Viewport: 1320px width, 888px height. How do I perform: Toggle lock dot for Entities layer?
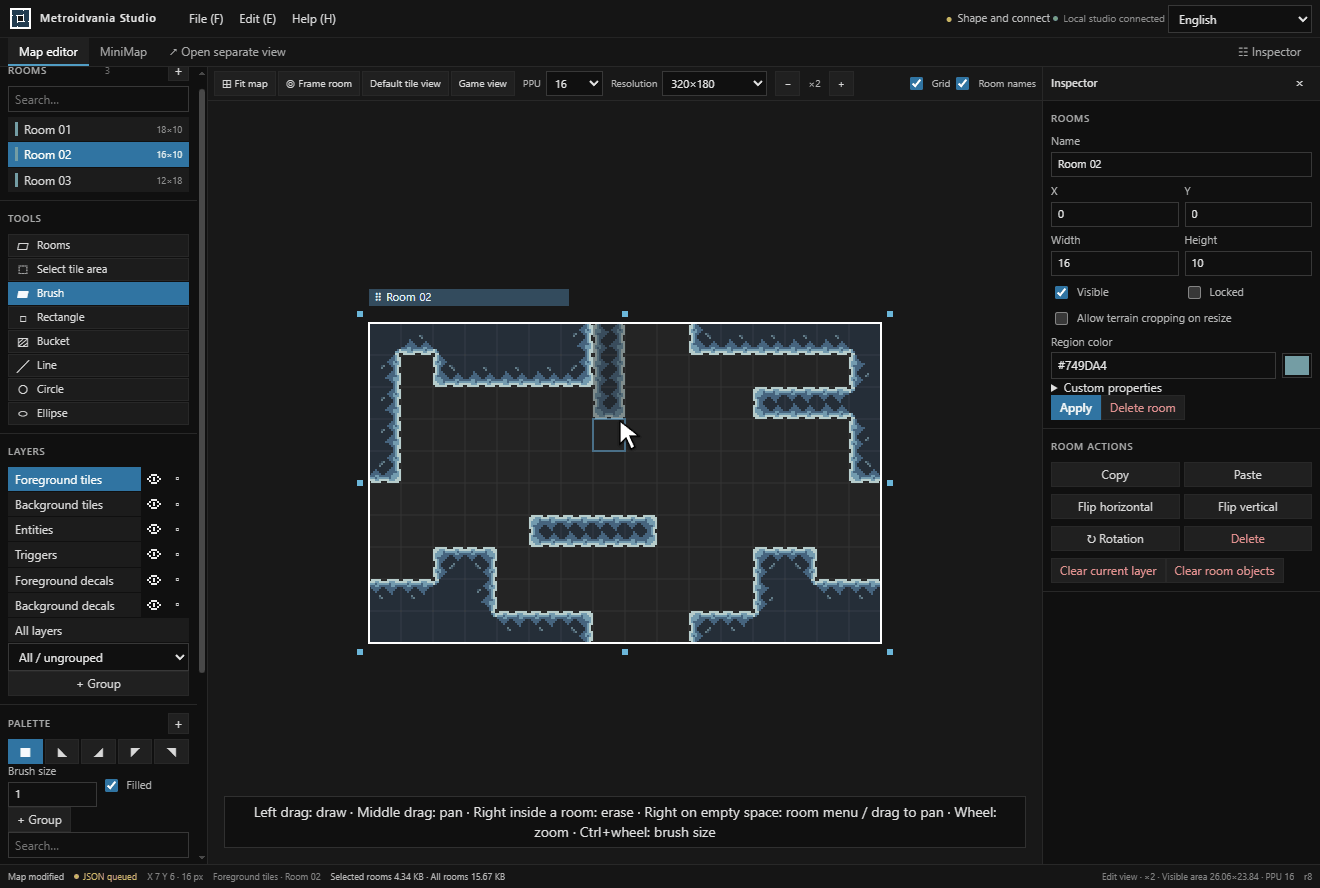[x=177, y=529]
